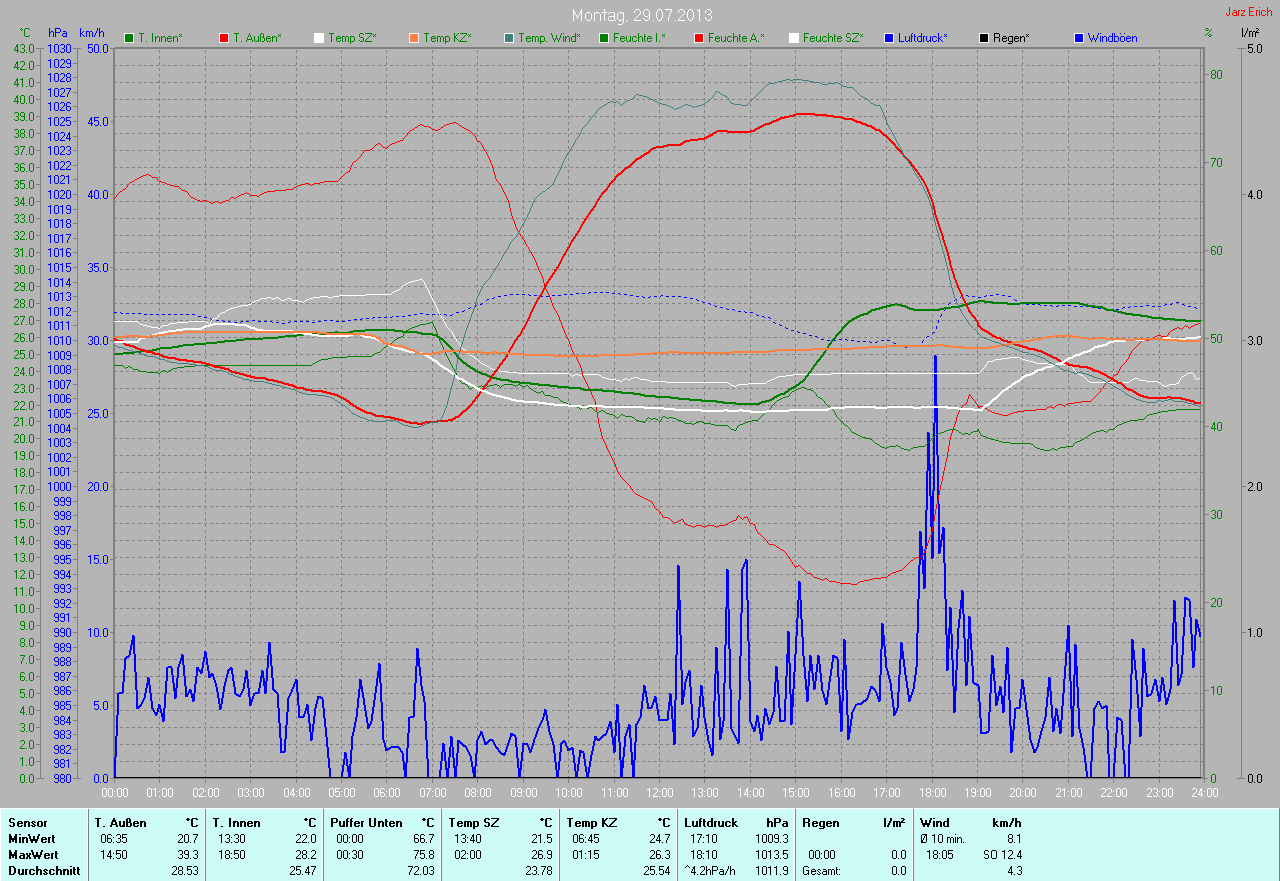This screenshot has height=881, width=1280.
Task: Select the Feuchte SZ* legend label
Action: (832, 38)
